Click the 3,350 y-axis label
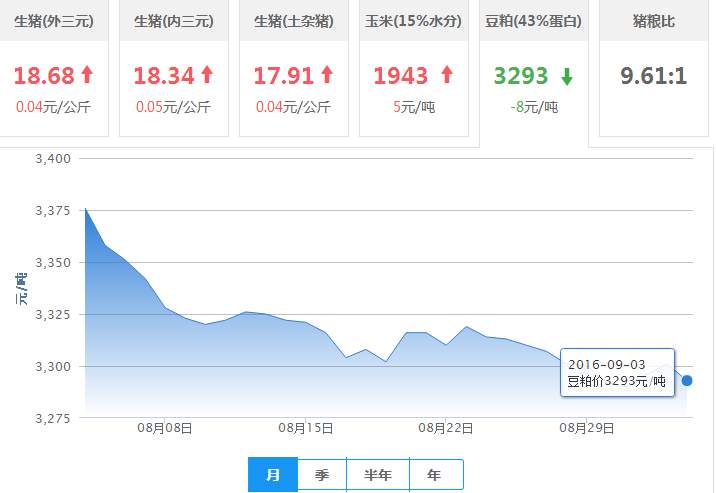716x493 pixels. [53, 263]
